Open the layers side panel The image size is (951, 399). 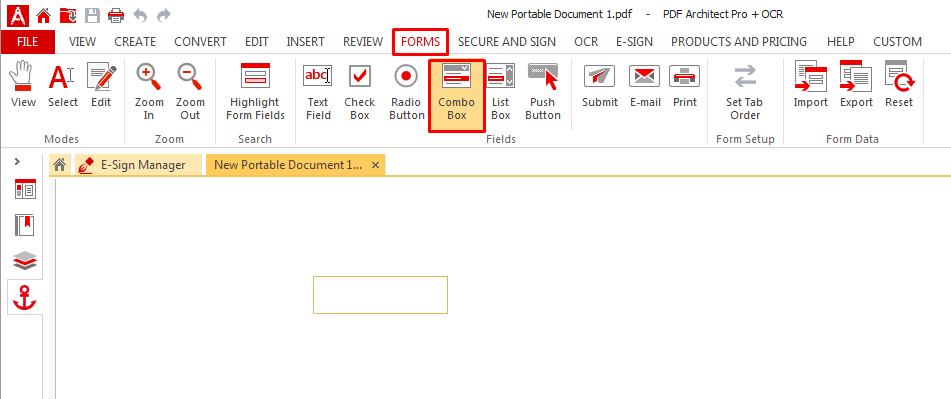(x=25, y=262)
